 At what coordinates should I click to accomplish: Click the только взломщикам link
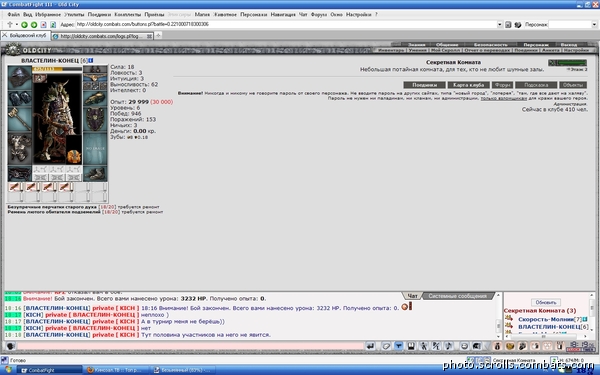click(x=504, y=98)
